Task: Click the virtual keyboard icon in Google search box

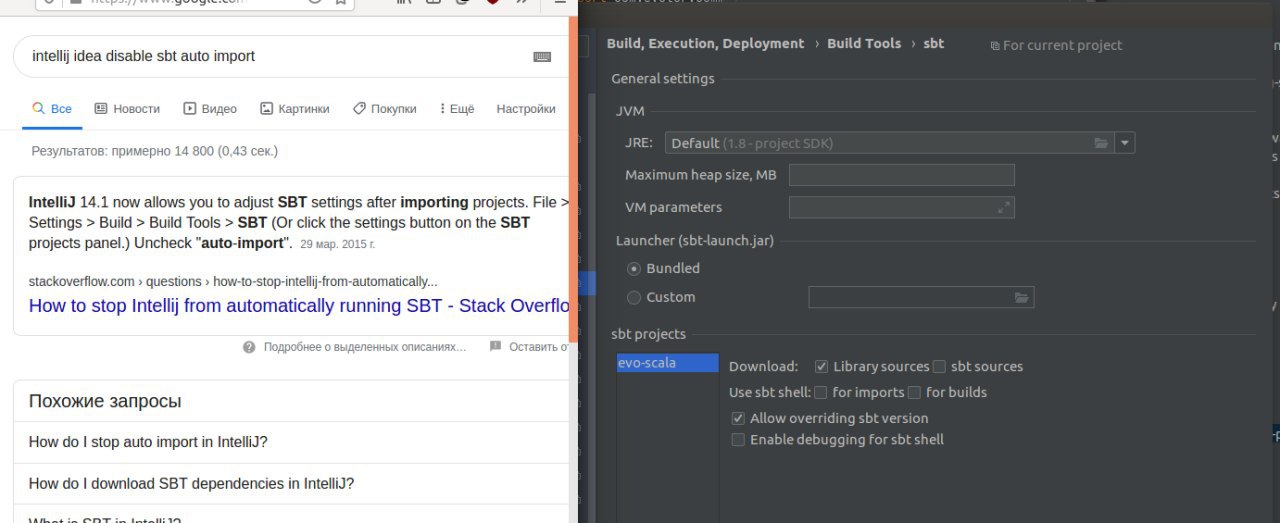Action: pos(542,57)
